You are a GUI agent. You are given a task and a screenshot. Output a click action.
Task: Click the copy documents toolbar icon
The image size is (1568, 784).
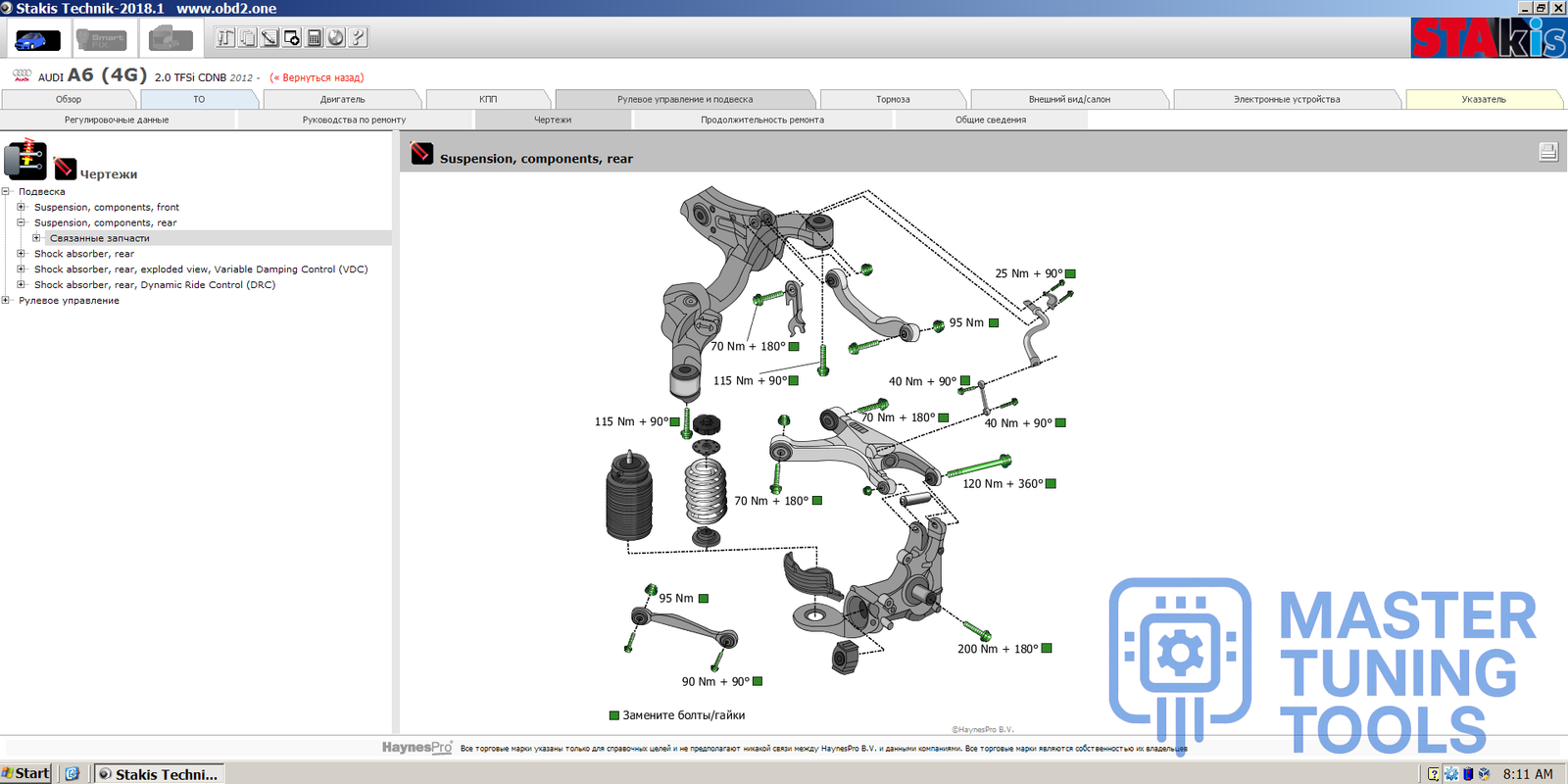(248, 38)
